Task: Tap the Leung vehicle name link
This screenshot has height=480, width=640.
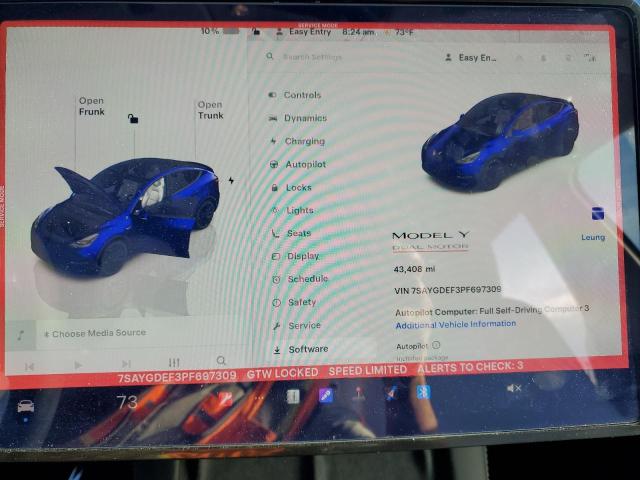Action: (593, 237)
